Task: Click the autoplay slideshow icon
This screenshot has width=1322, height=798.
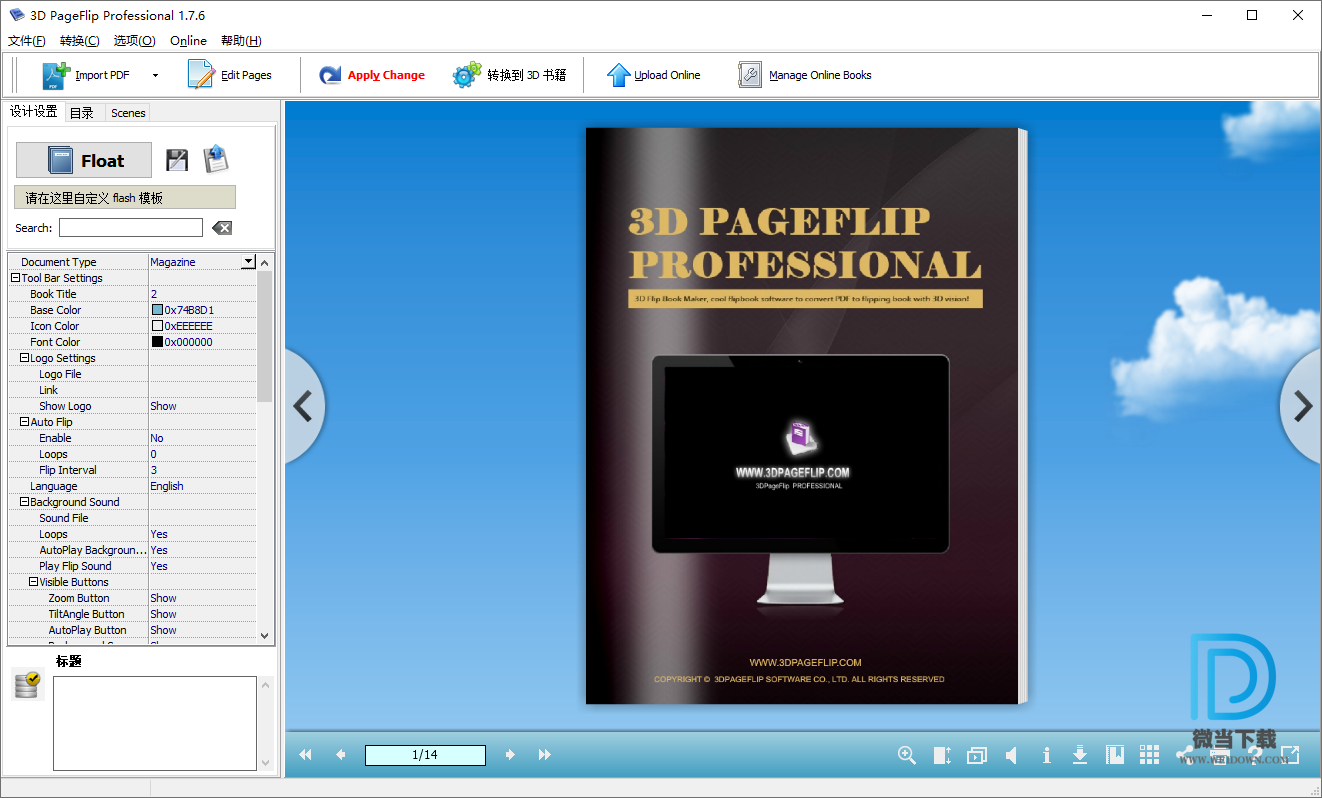Action: (x=977, y=755)
